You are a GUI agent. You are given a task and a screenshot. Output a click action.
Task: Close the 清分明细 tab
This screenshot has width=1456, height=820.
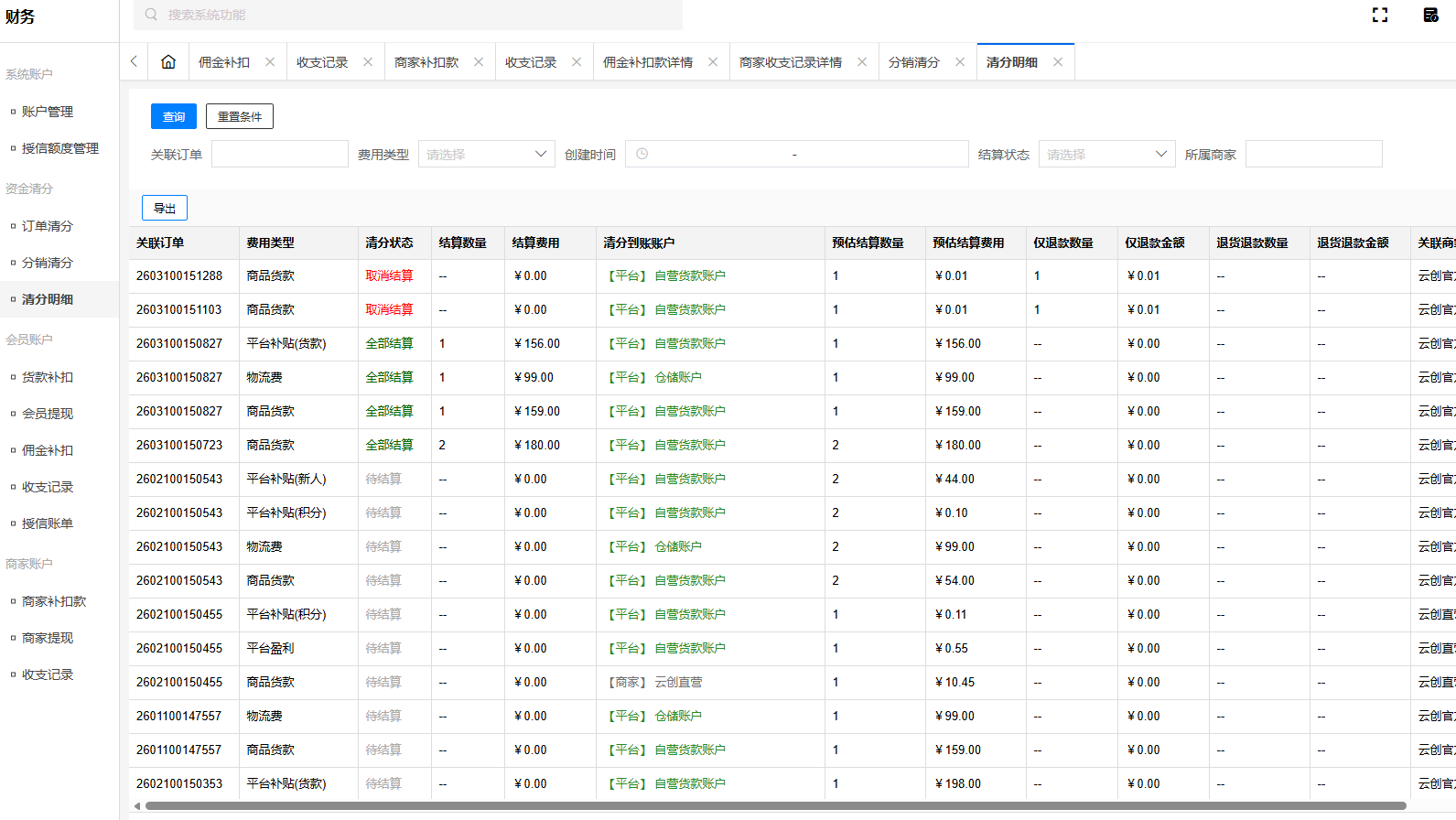[x=1058, y=62]
